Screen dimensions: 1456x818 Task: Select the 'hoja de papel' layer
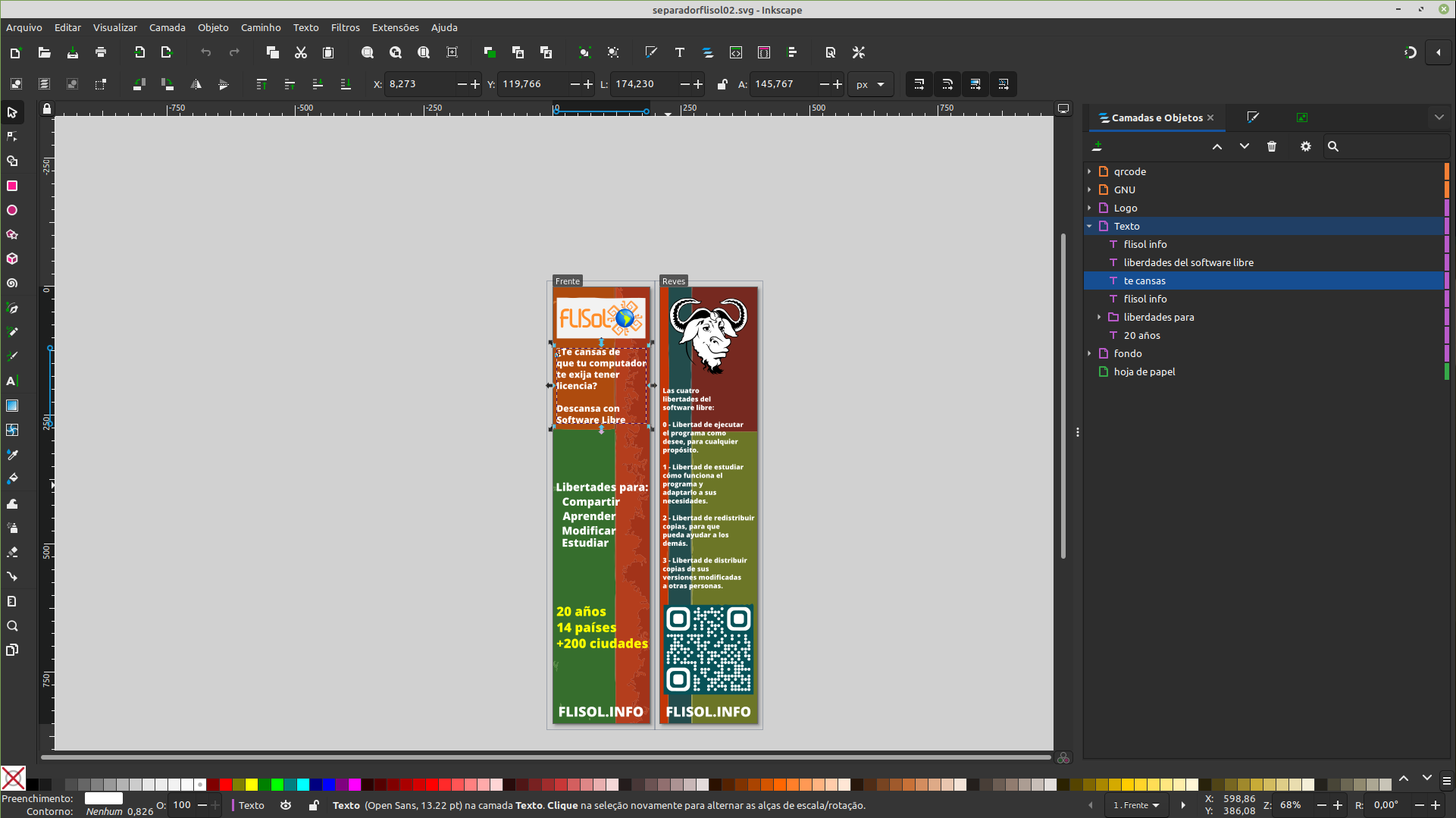pos(1144,371)
